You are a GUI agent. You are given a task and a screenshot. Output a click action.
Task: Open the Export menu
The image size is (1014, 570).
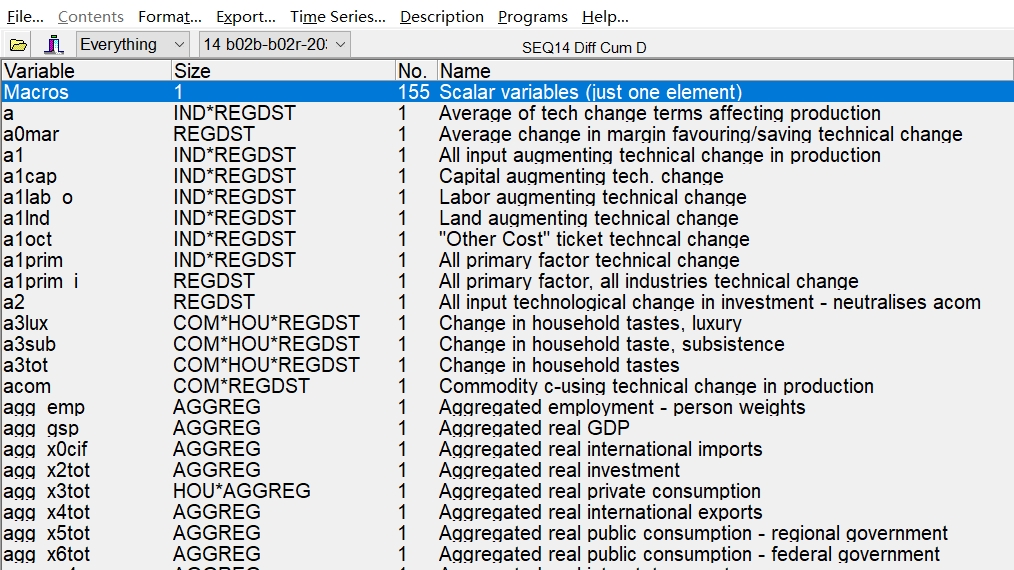tap(245, 17)
